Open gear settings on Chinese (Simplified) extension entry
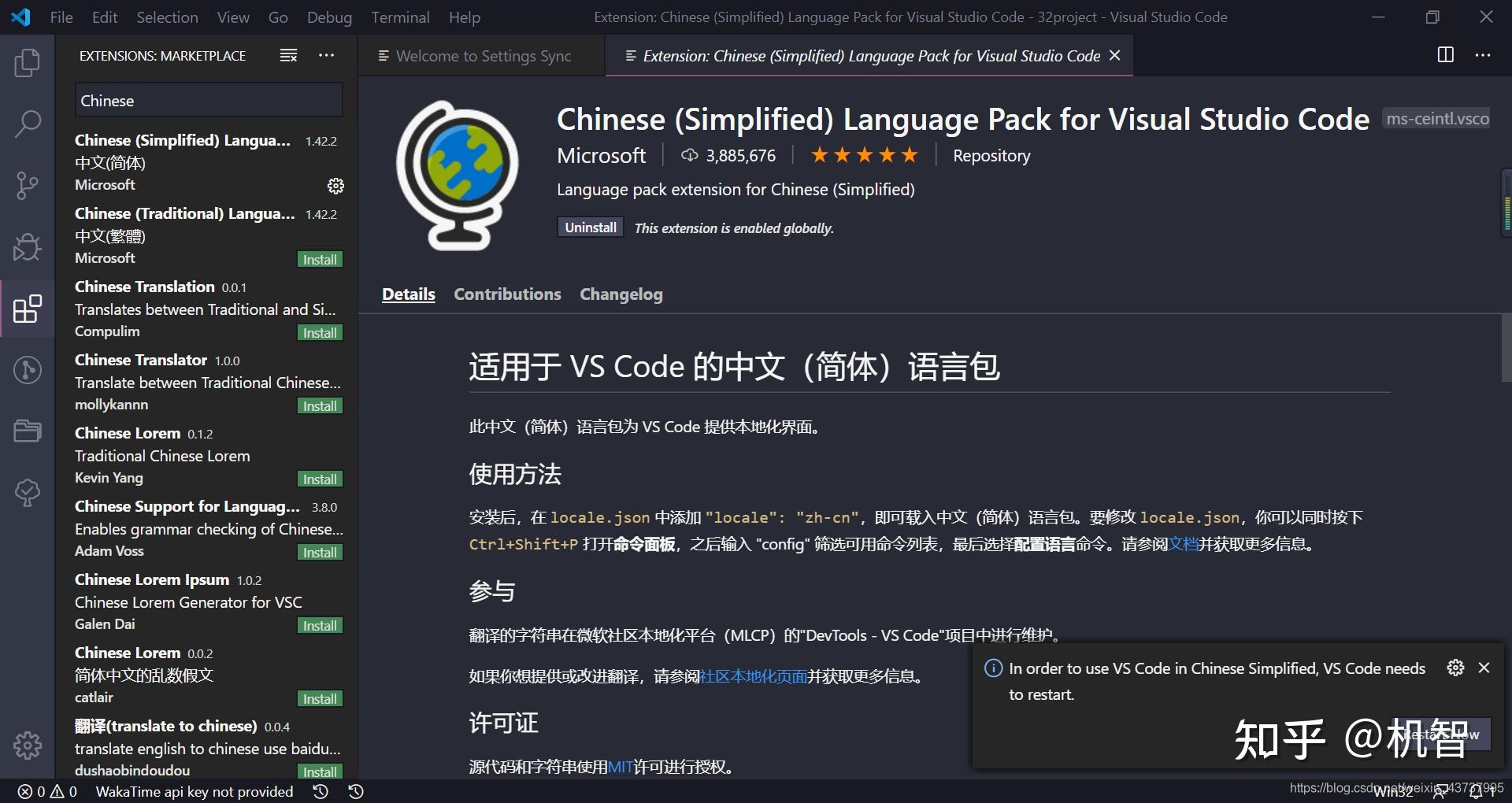1512x803 pixels. (x=335, y=186)
